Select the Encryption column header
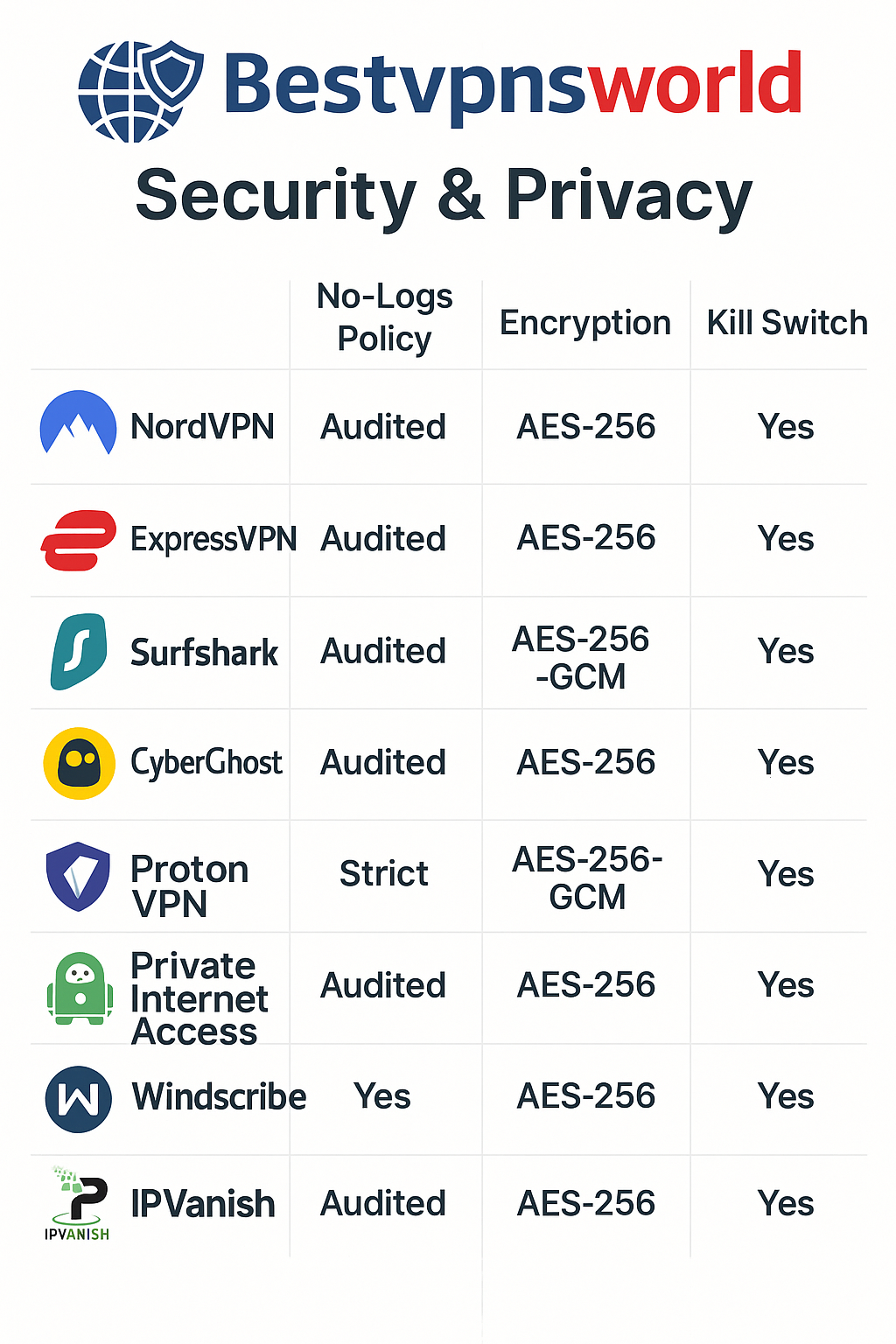Image resolution: width=896 pixels, height=1344 pixels. point(585,323)
